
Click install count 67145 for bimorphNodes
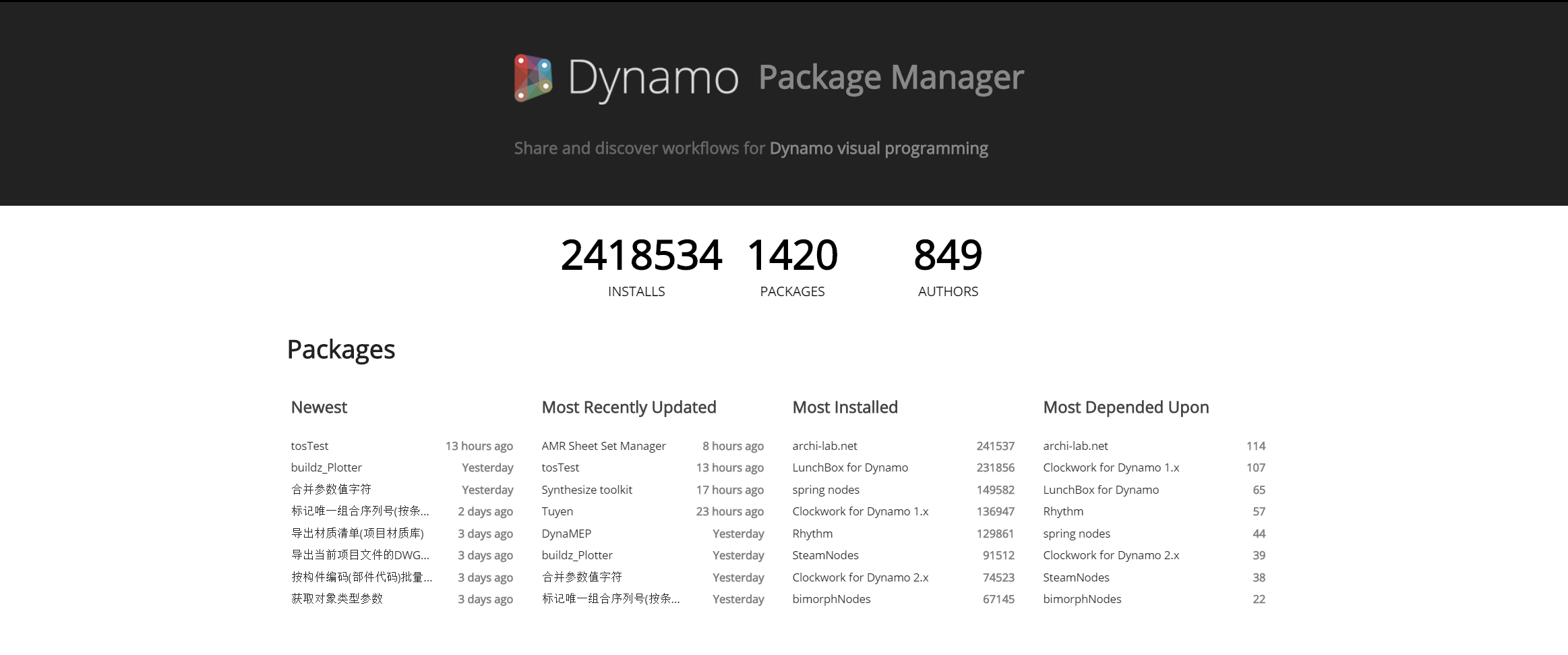coord(998,599)
